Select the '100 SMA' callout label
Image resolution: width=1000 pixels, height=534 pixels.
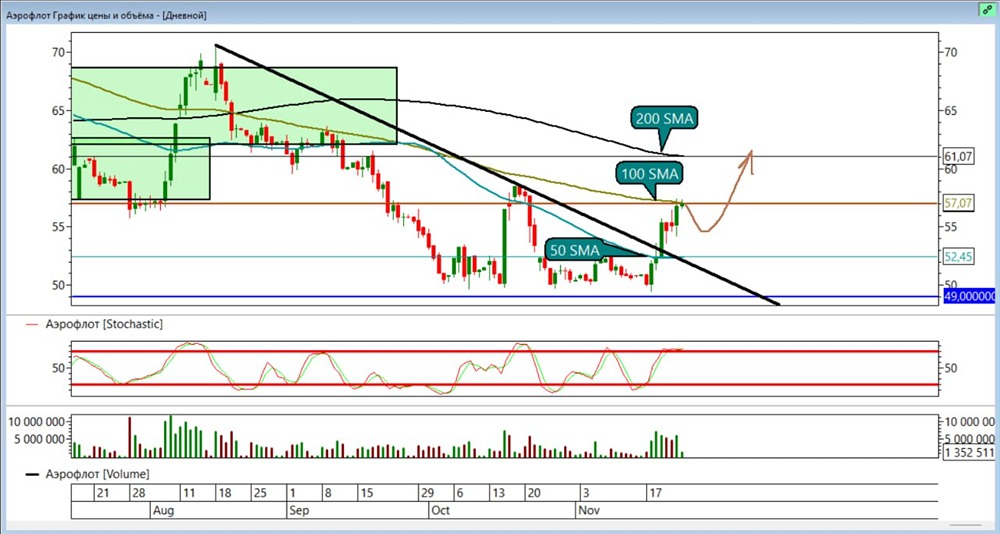click(x=647, y=173)
